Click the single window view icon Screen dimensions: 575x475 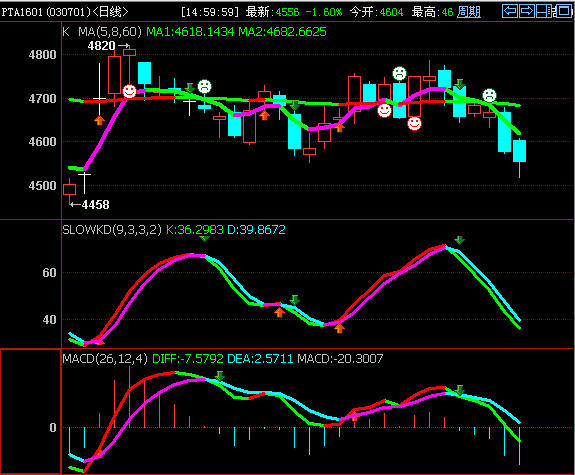coord(564,11)
